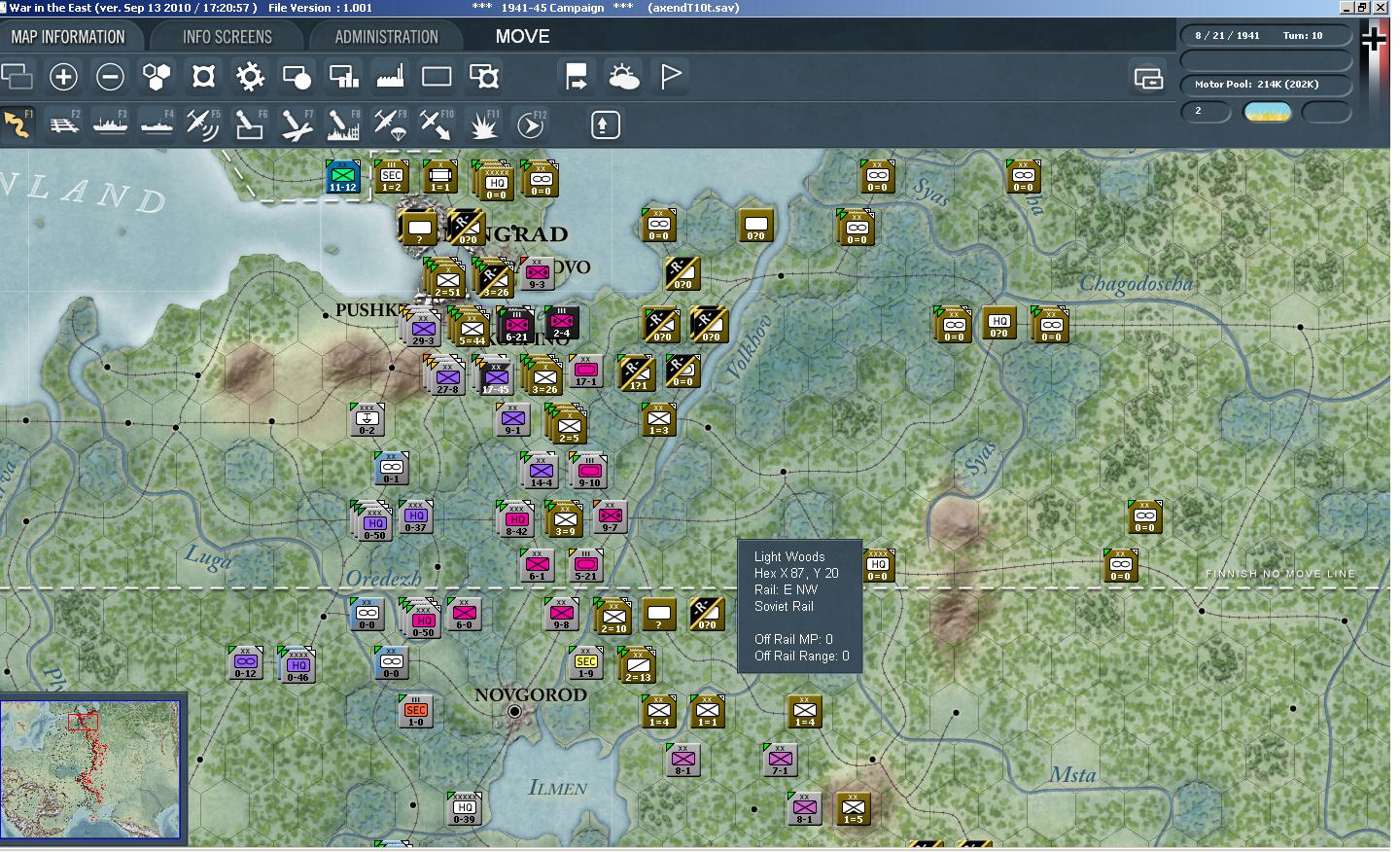Viewport: 1400px width, 852px height.
Task: Select the purple 29-3 unit near Pushkin
Action: (423, 329)
